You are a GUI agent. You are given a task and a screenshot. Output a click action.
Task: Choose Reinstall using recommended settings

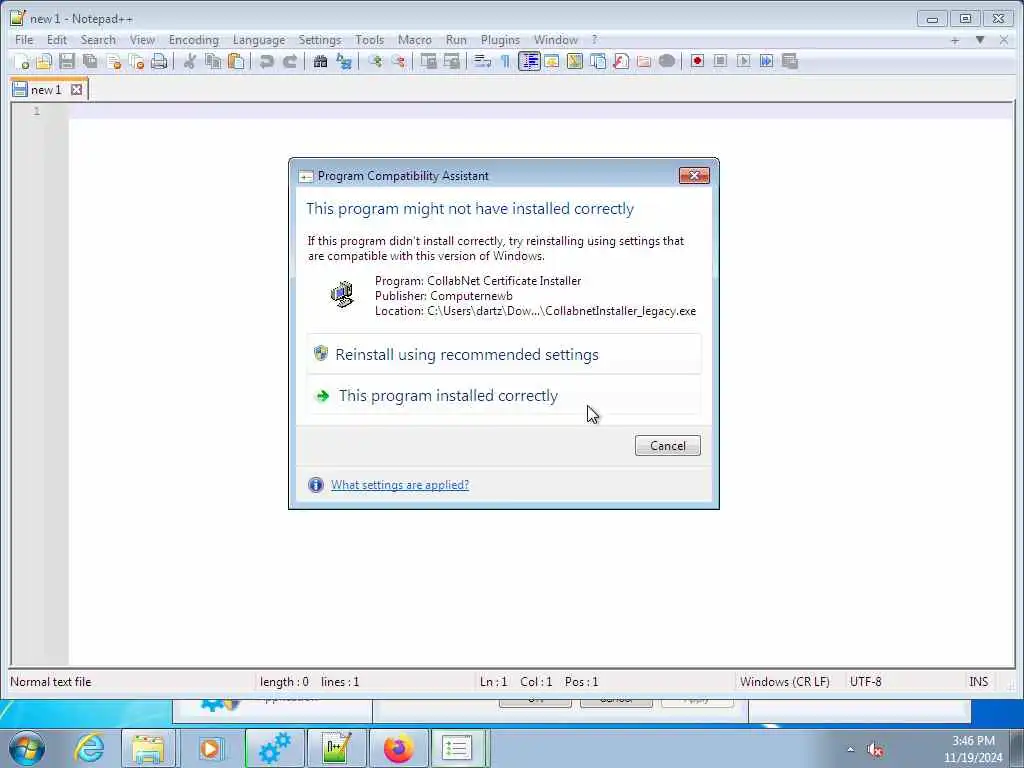click(x=504, y=354)
